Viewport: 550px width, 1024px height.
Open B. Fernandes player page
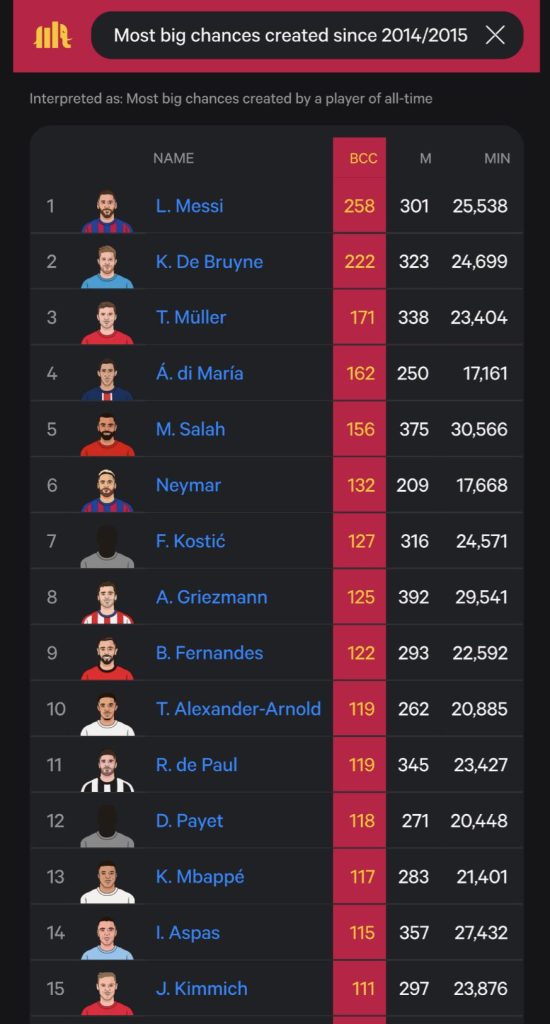tap(210, 653)
